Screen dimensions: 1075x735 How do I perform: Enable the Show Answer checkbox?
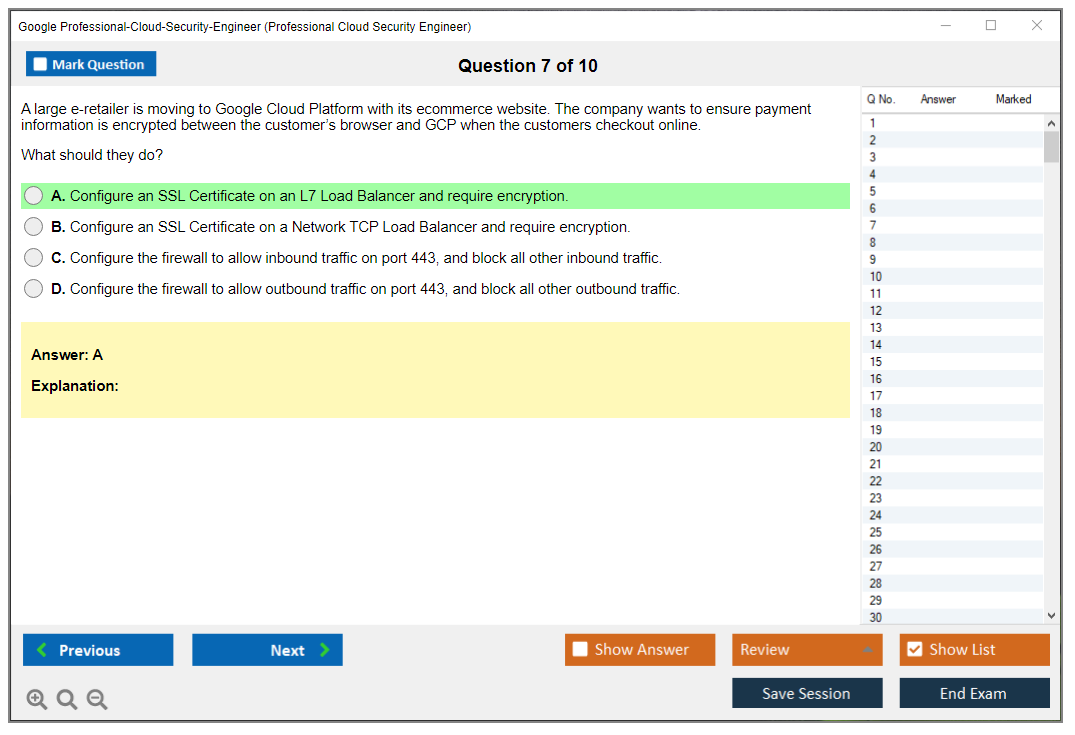click(x=580, y=650)
